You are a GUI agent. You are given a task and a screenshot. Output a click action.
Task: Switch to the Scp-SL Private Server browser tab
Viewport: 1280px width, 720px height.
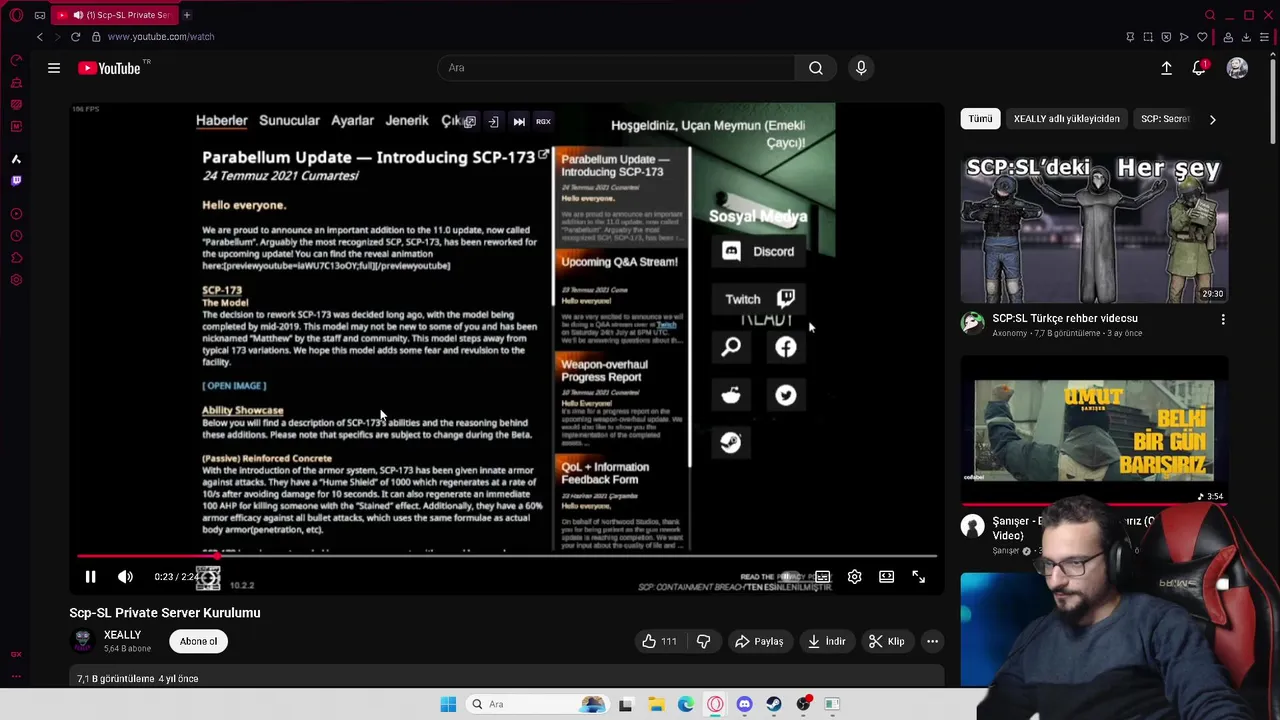[x=114, y=15]
